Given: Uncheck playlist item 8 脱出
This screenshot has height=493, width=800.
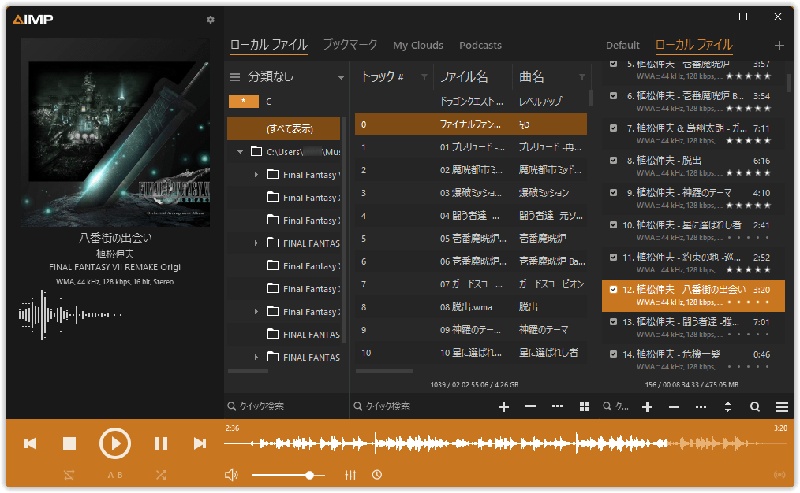Looking at the screenshot, I should (613, 160).
